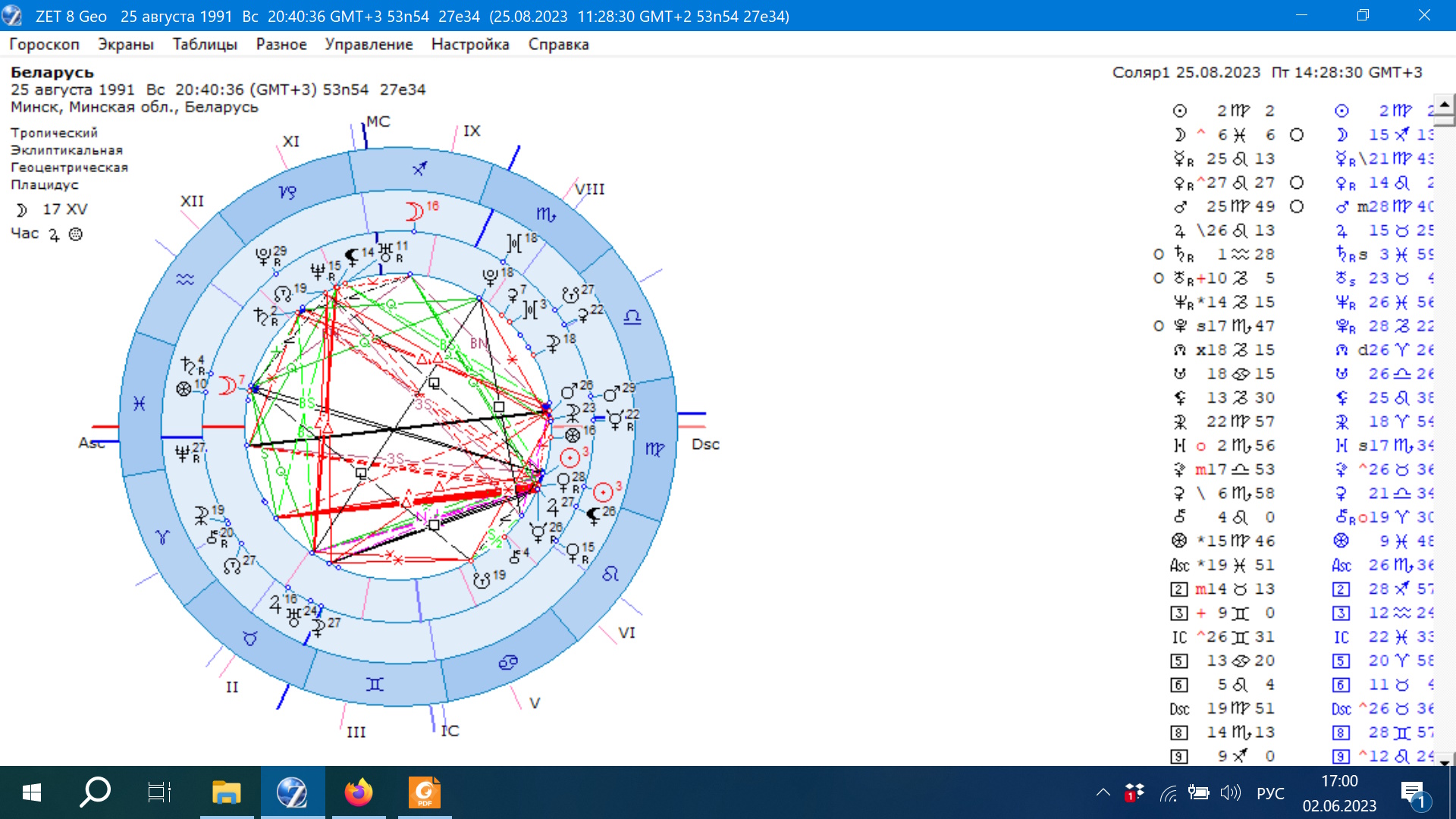Click the Беларусь chart title

pos(52,73)
